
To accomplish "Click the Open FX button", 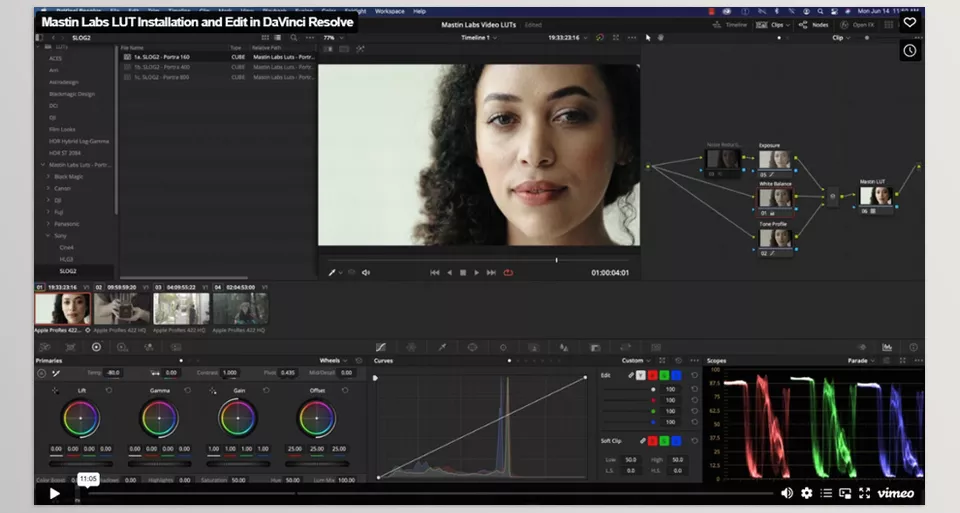I will point(857,25).
